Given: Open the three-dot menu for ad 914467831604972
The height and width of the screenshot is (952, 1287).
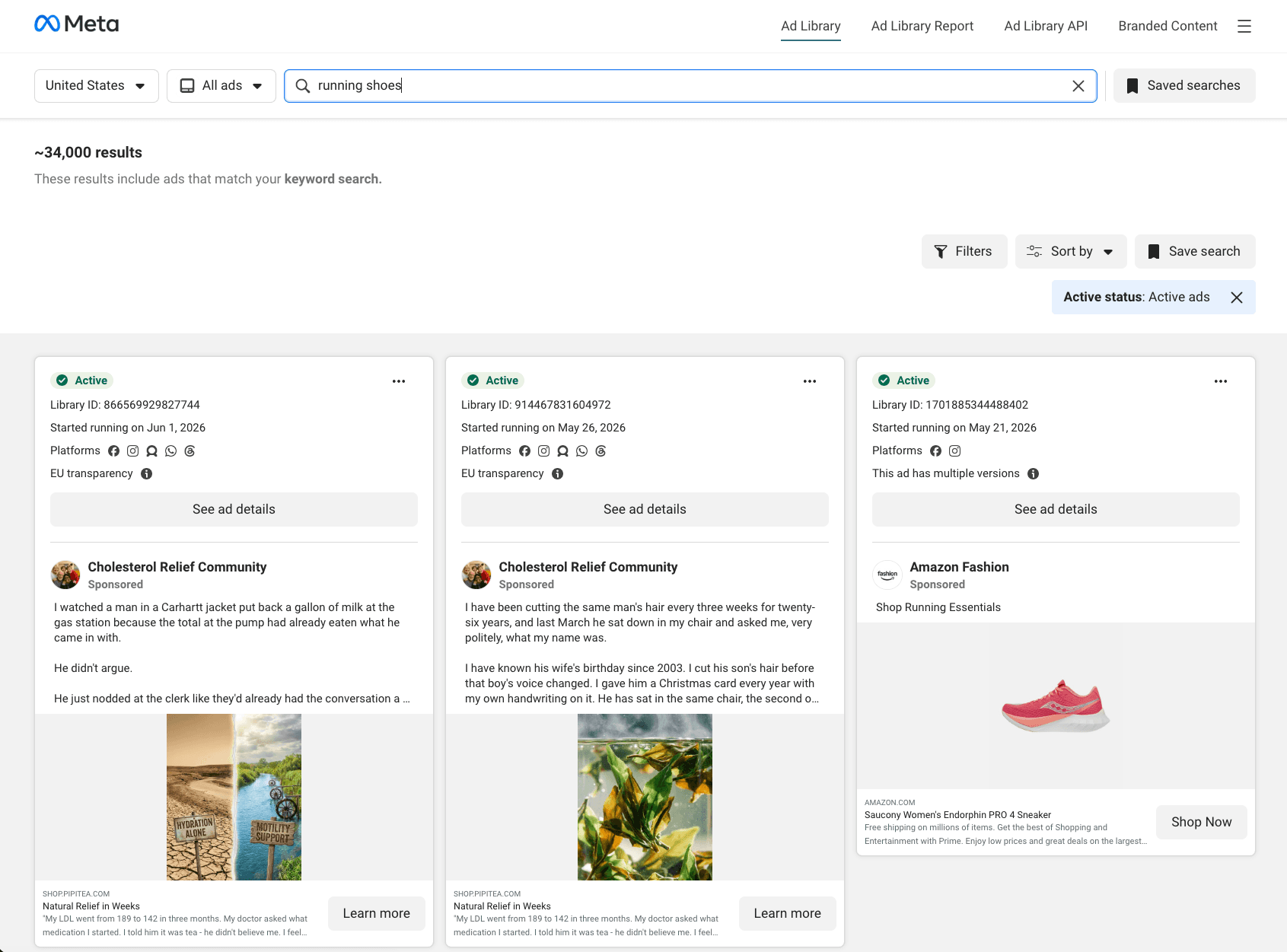Looking at the screenshot, I should coord(810,381).
